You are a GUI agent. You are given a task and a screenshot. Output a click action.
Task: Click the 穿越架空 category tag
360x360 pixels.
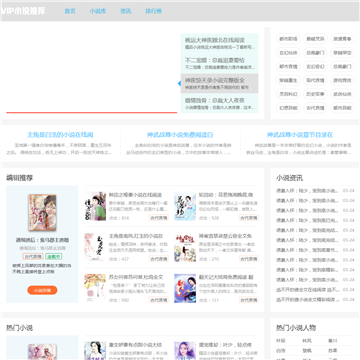pyautogui.click(x=342, y=53)
